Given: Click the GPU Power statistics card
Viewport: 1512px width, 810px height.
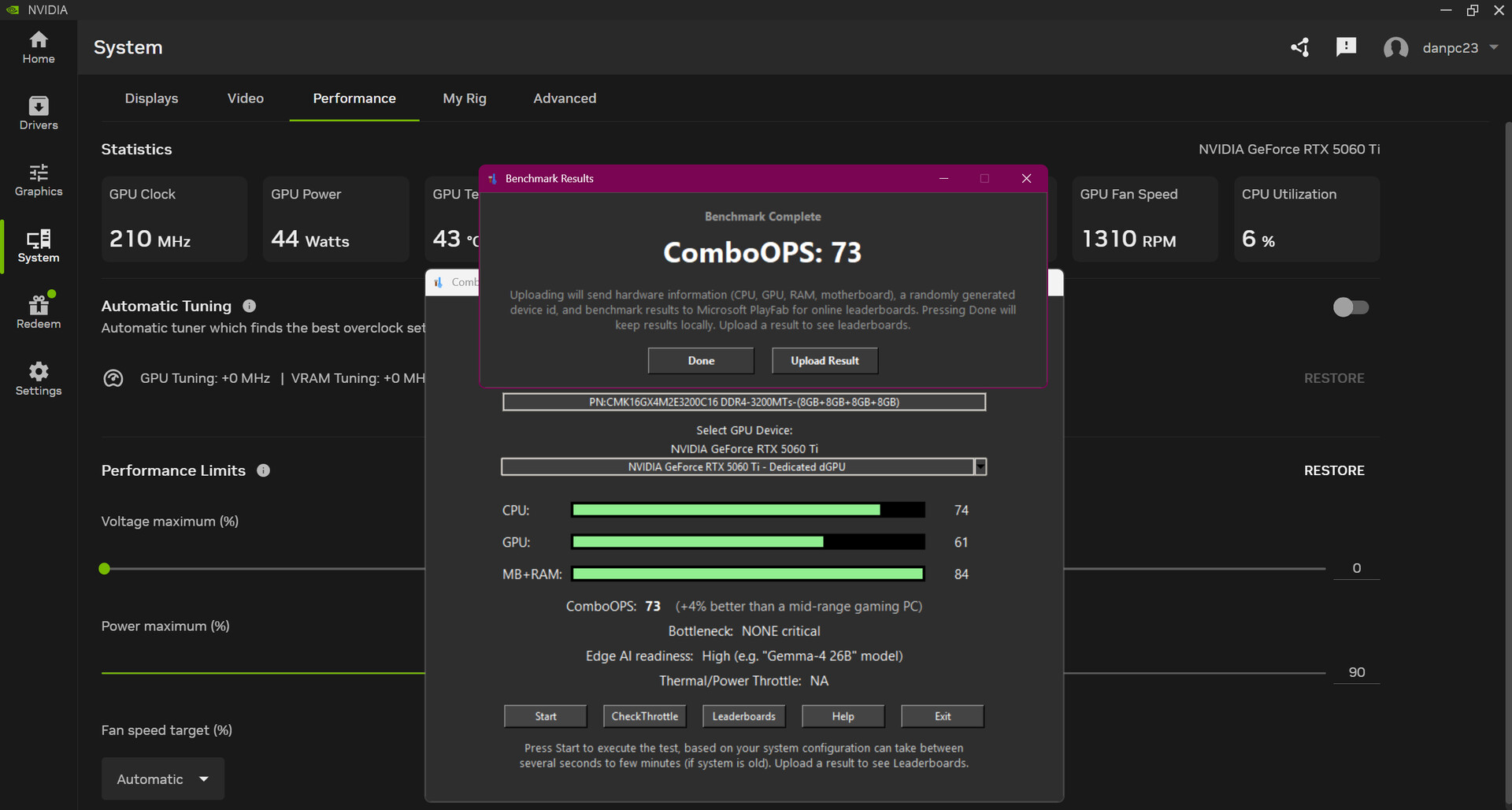Looking at the screenshot, I should [335, 219].
